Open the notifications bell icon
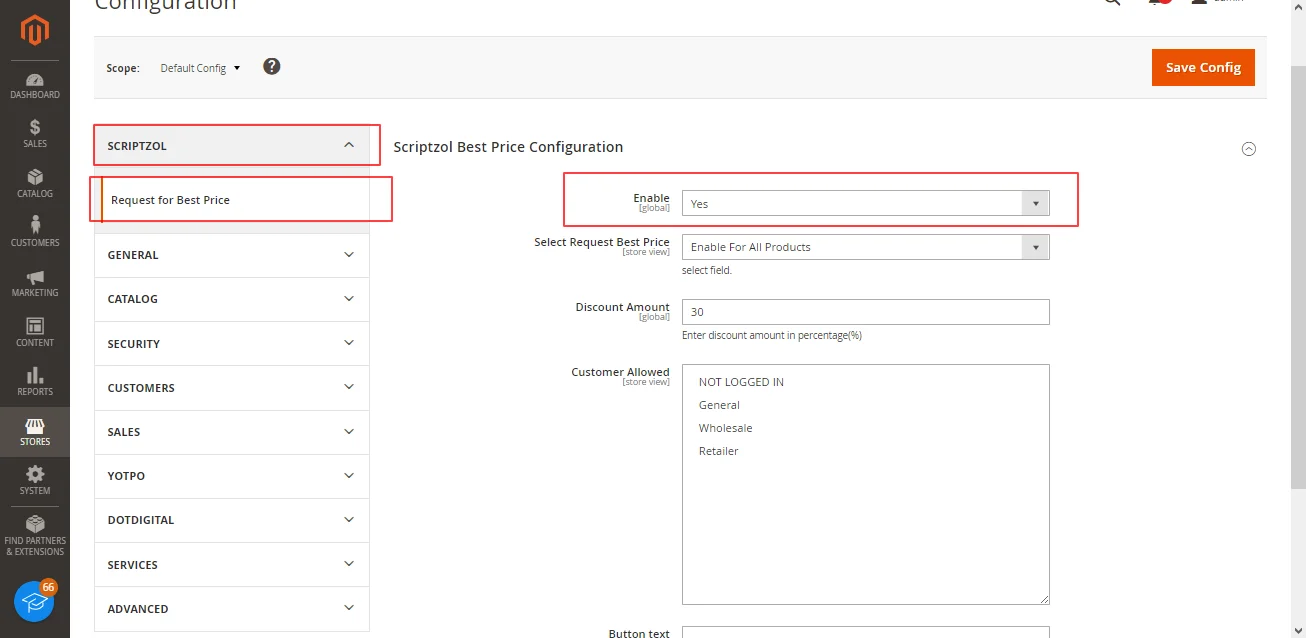1306x638 pixels. [x=1158, y=3]
